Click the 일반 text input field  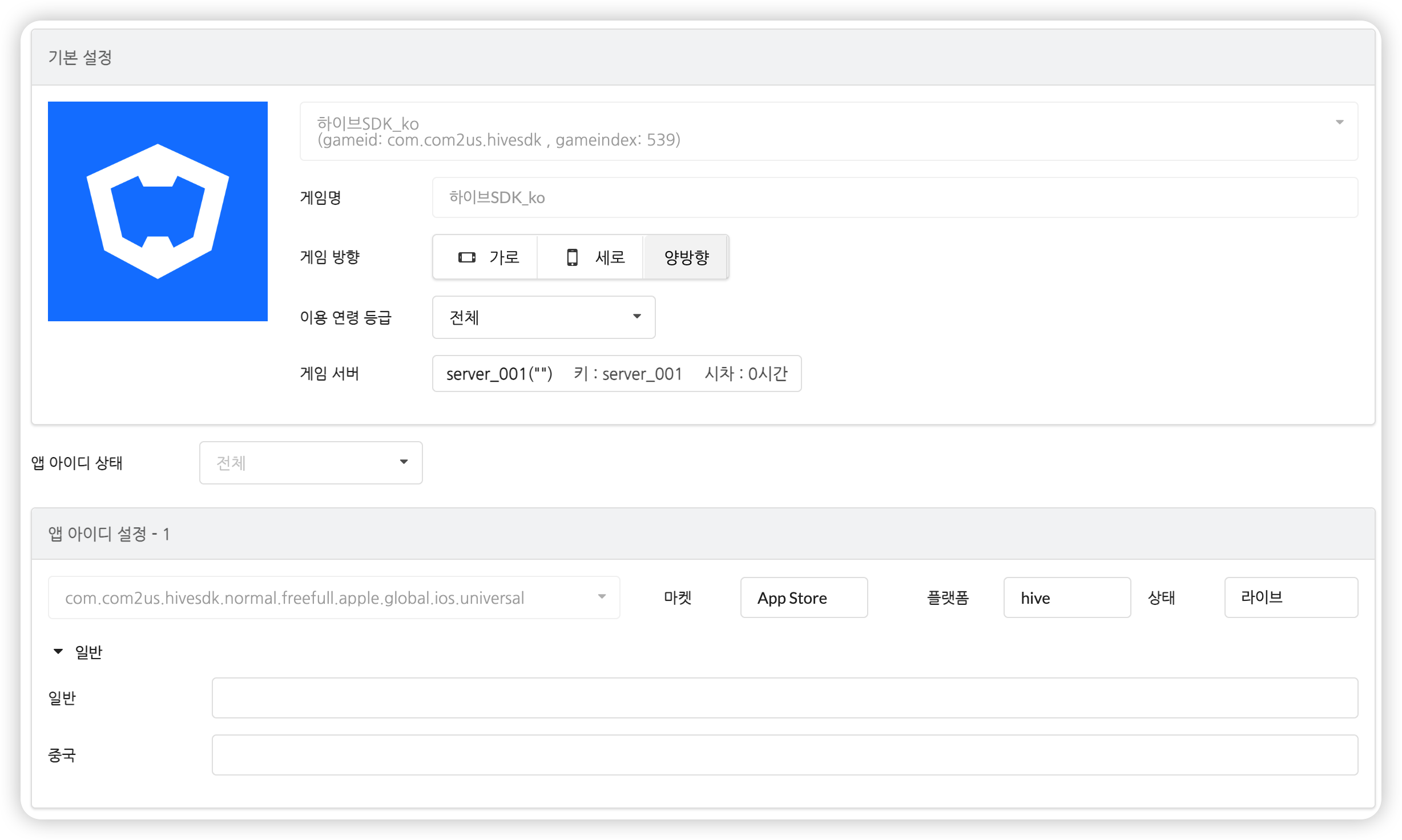[784, 698]
